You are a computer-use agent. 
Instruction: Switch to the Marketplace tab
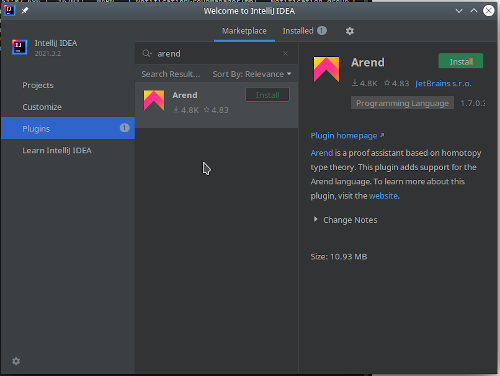(244, 31)
